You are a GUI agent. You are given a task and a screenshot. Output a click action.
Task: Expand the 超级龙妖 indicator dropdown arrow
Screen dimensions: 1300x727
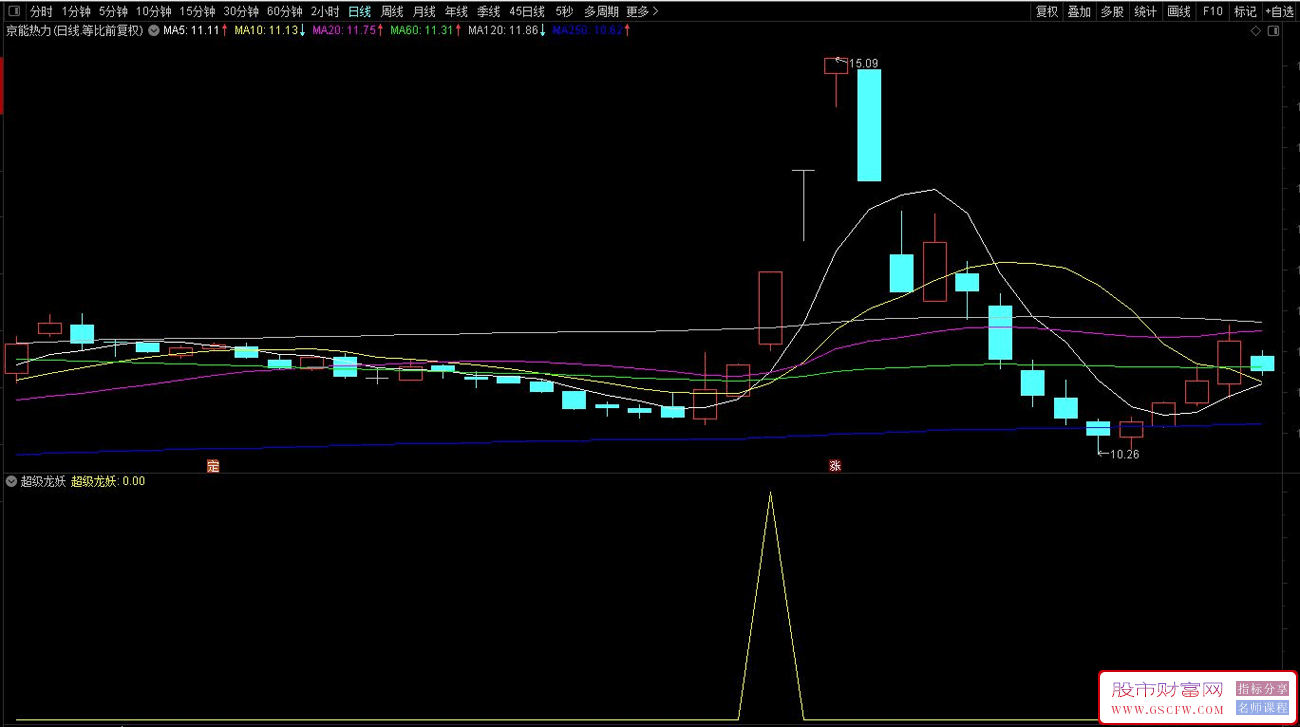pos(11,481)
